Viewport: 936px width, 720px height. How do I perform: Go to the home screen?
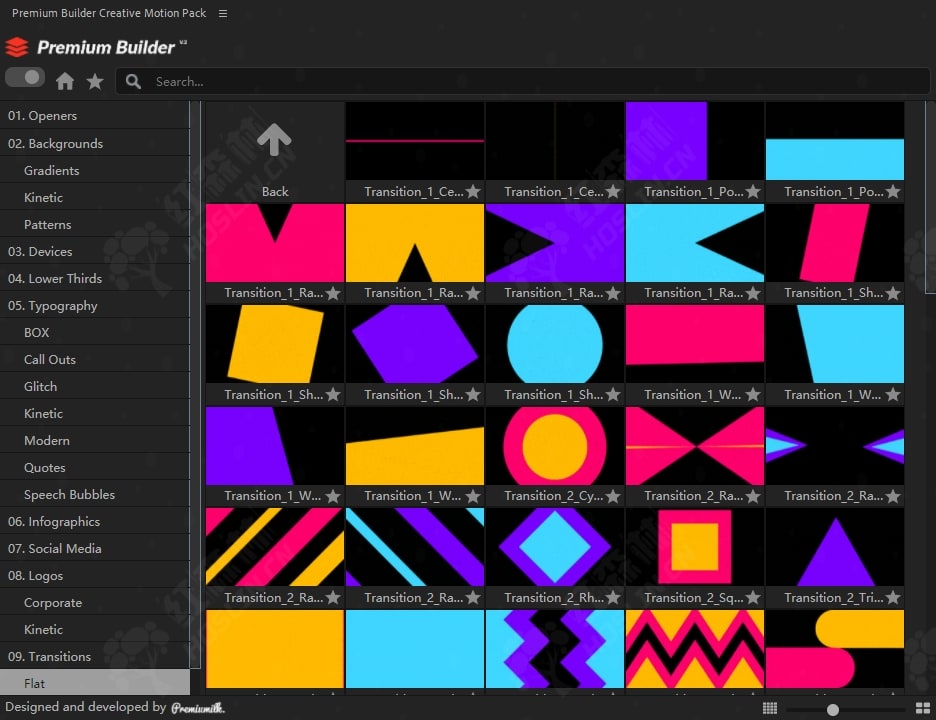[65, 81]
